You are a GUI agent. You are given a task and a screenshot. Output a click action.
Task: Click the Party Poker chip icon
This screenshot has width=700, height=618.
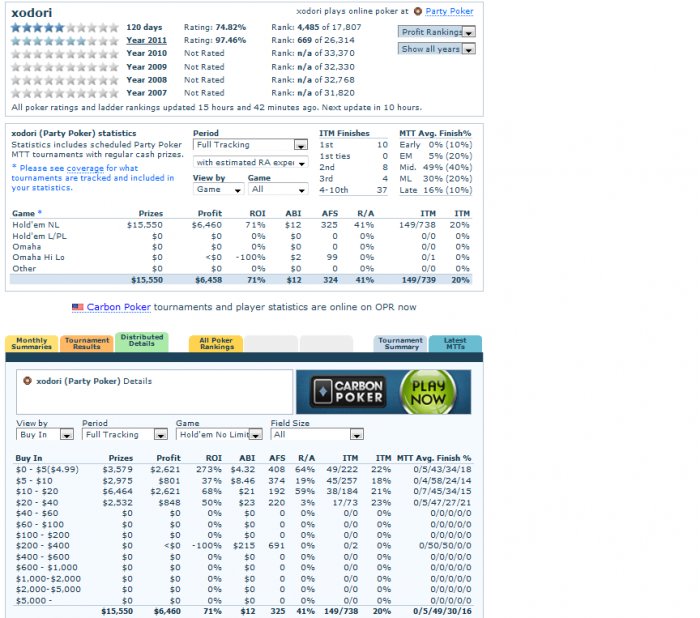coord(417,11)
